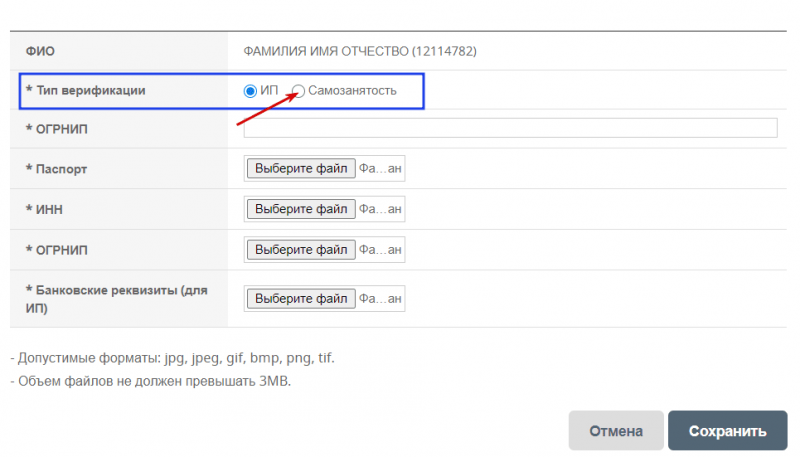The height and width of the screenshot is (457, 800).
Task: Click file name text in ОГРНИП upload row
Action: 380,249
